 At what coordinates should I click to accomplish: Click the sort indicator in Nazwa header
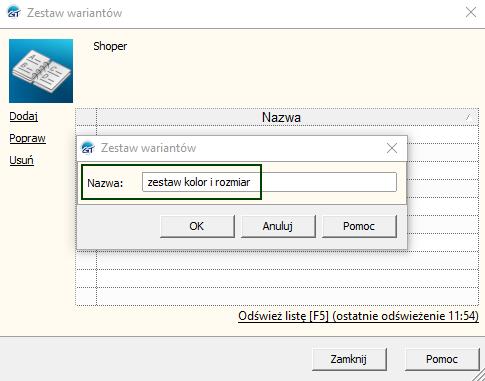tap(468, 117)
